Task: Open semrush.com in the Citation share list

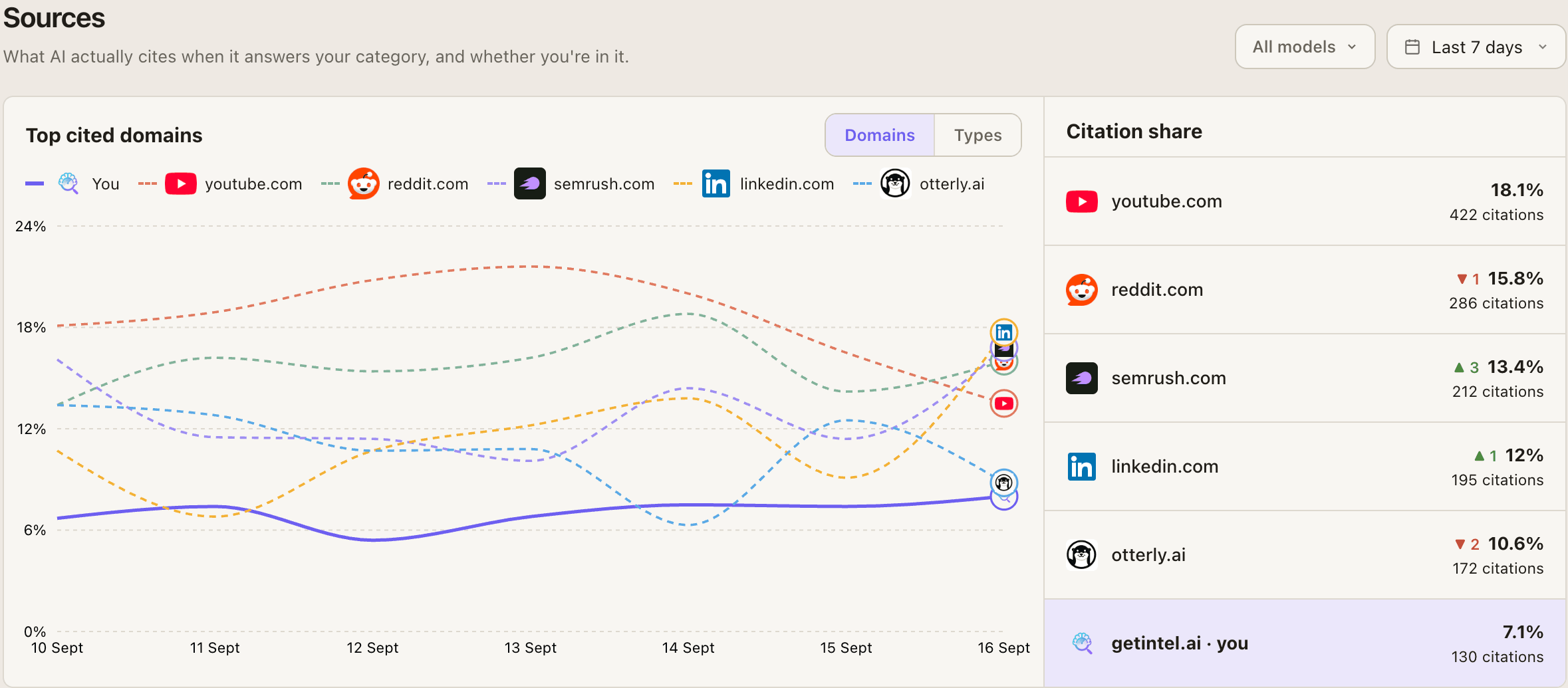Action: (1305, 378)
